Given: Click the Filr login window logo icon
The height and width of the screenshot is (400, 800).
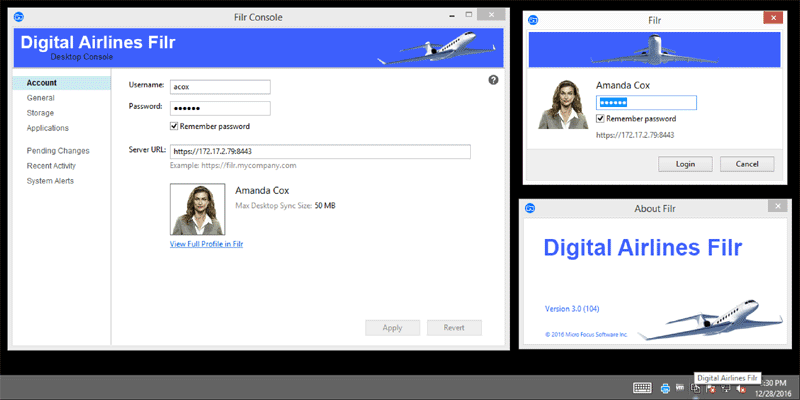Looking at the screenshot, I should 533,20.
